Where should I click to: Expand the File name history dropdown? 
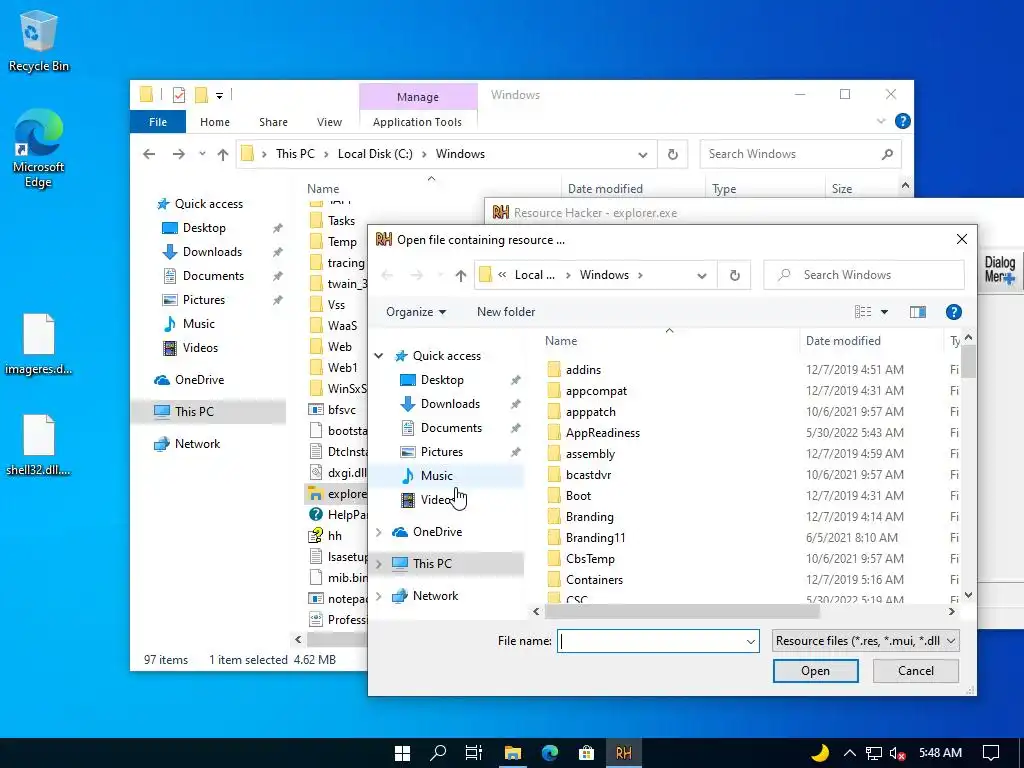point(750,641)
